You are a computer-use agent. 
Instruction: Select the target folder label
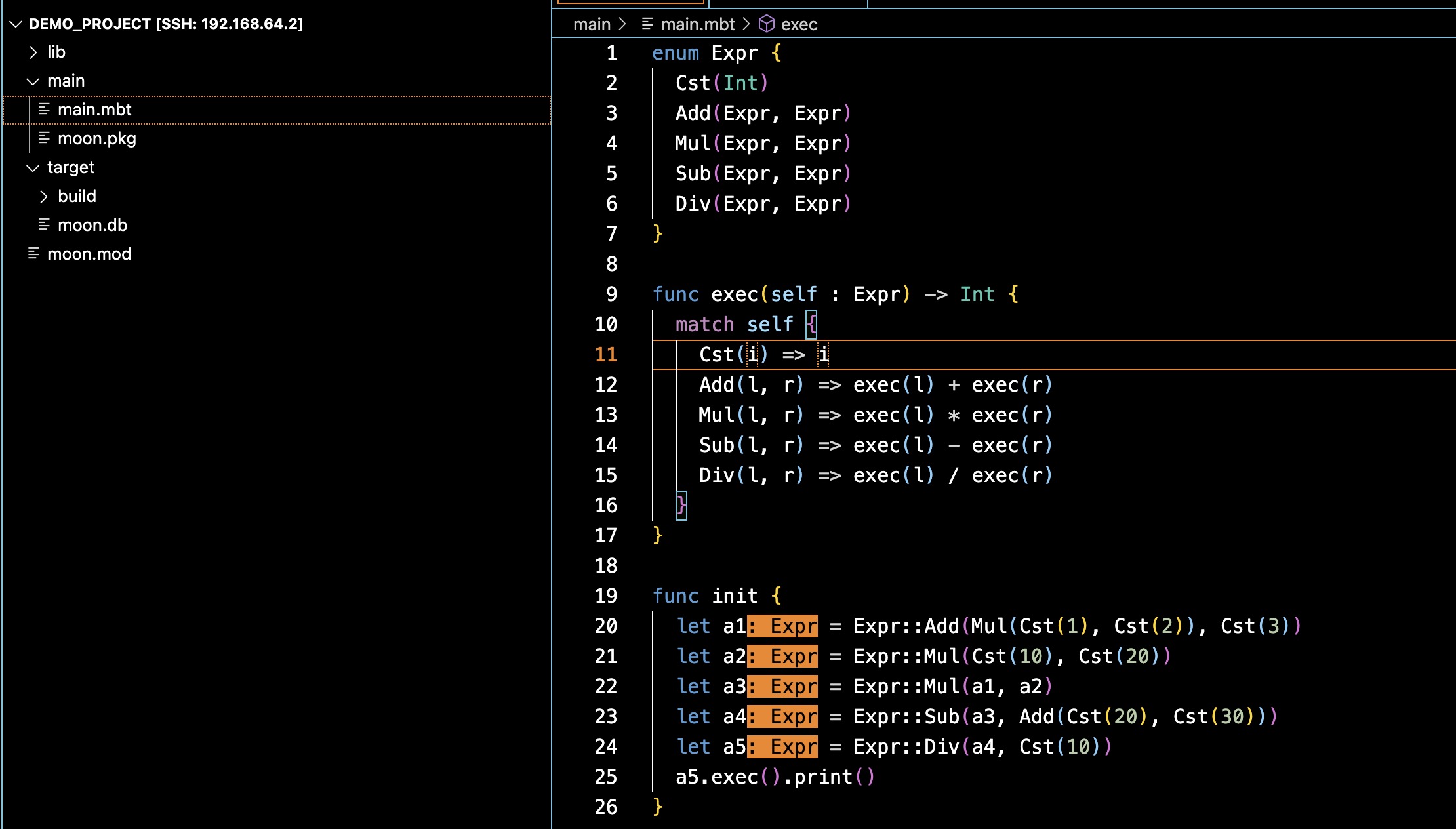pos(71,168)
